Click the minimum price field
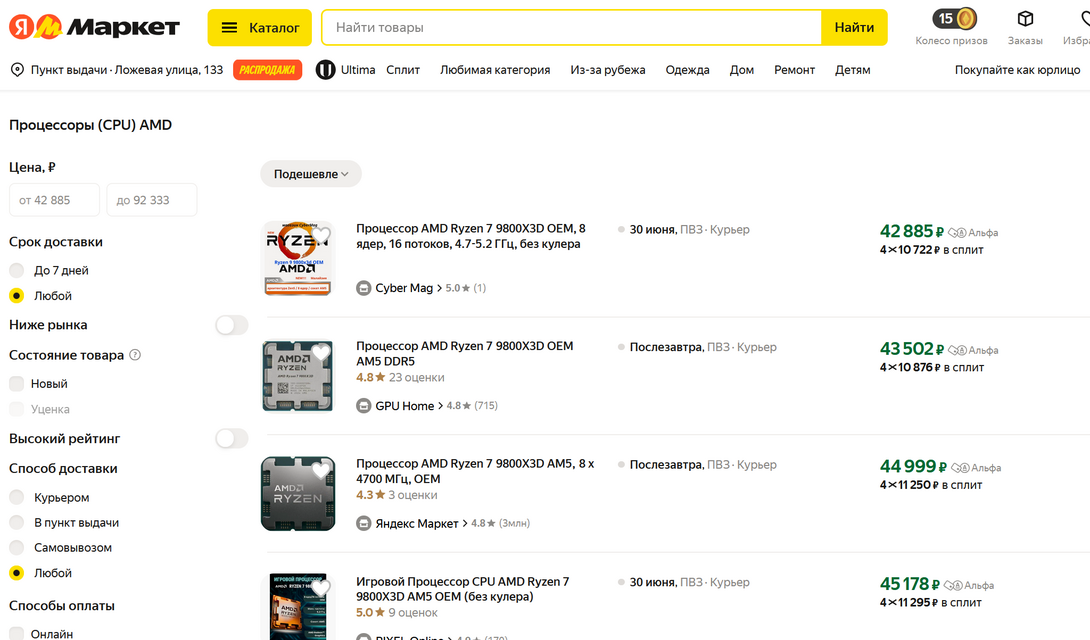Viewport: 1090px width, 640px height. [x=54, y=200]
